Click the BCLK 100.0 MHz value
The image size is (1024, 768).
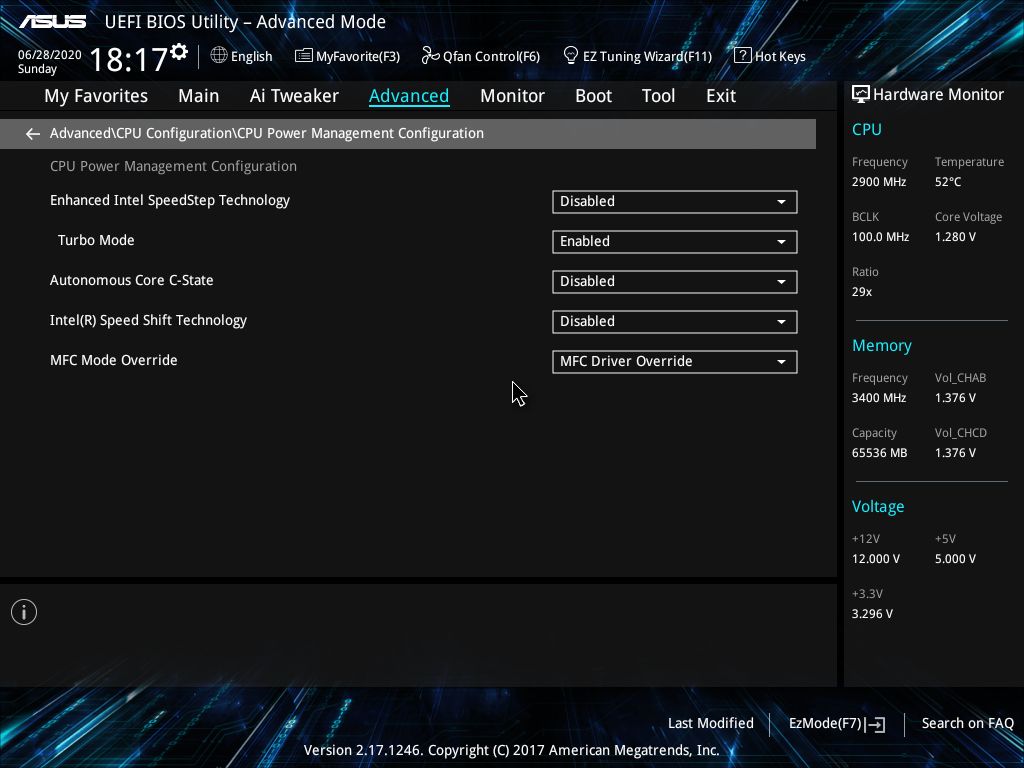(880, 237)
